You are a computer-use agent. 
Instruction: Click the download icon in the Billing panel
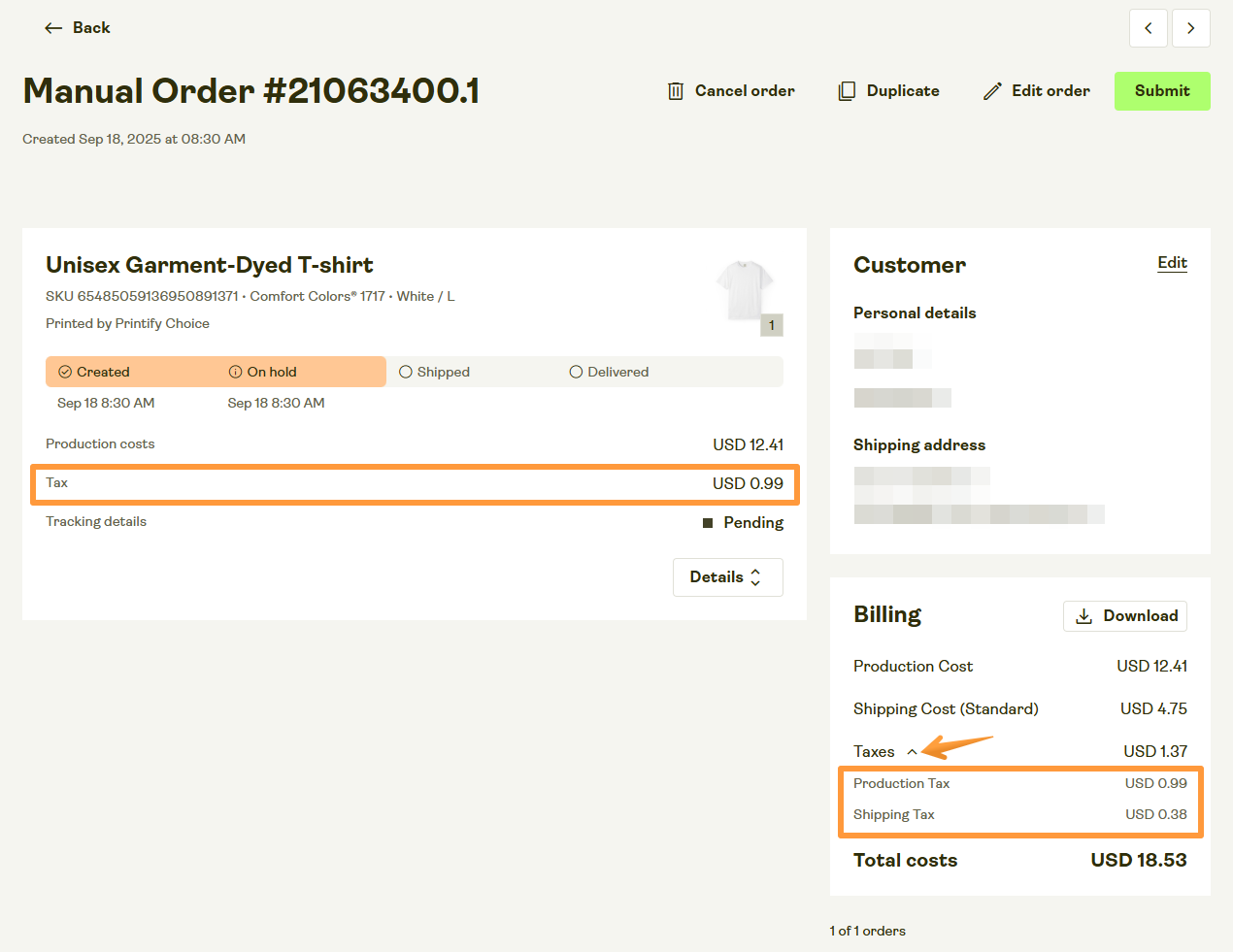[1083, 615]
